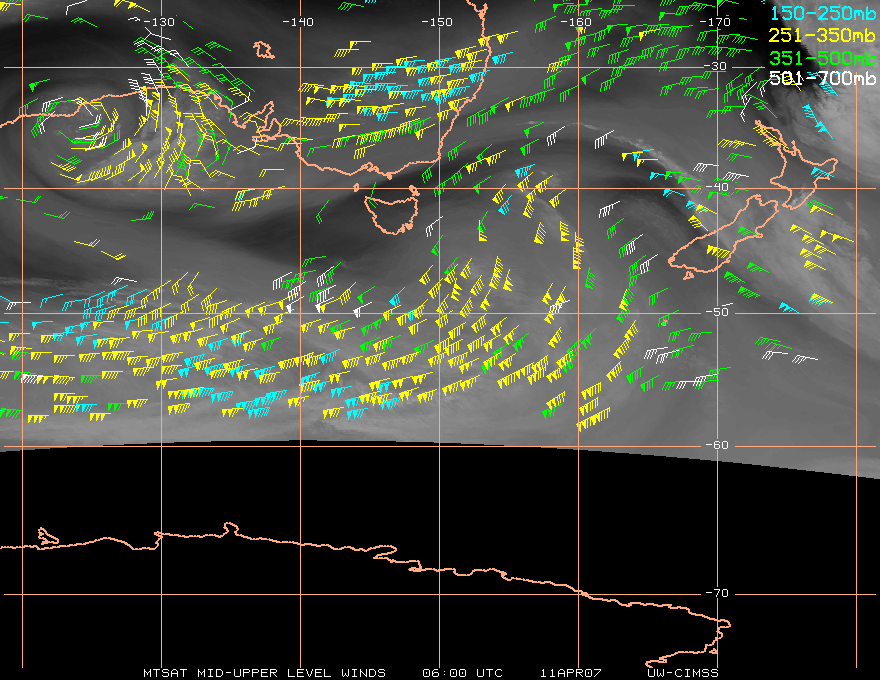Click the -160 longitude label

[x=577, y=22]
